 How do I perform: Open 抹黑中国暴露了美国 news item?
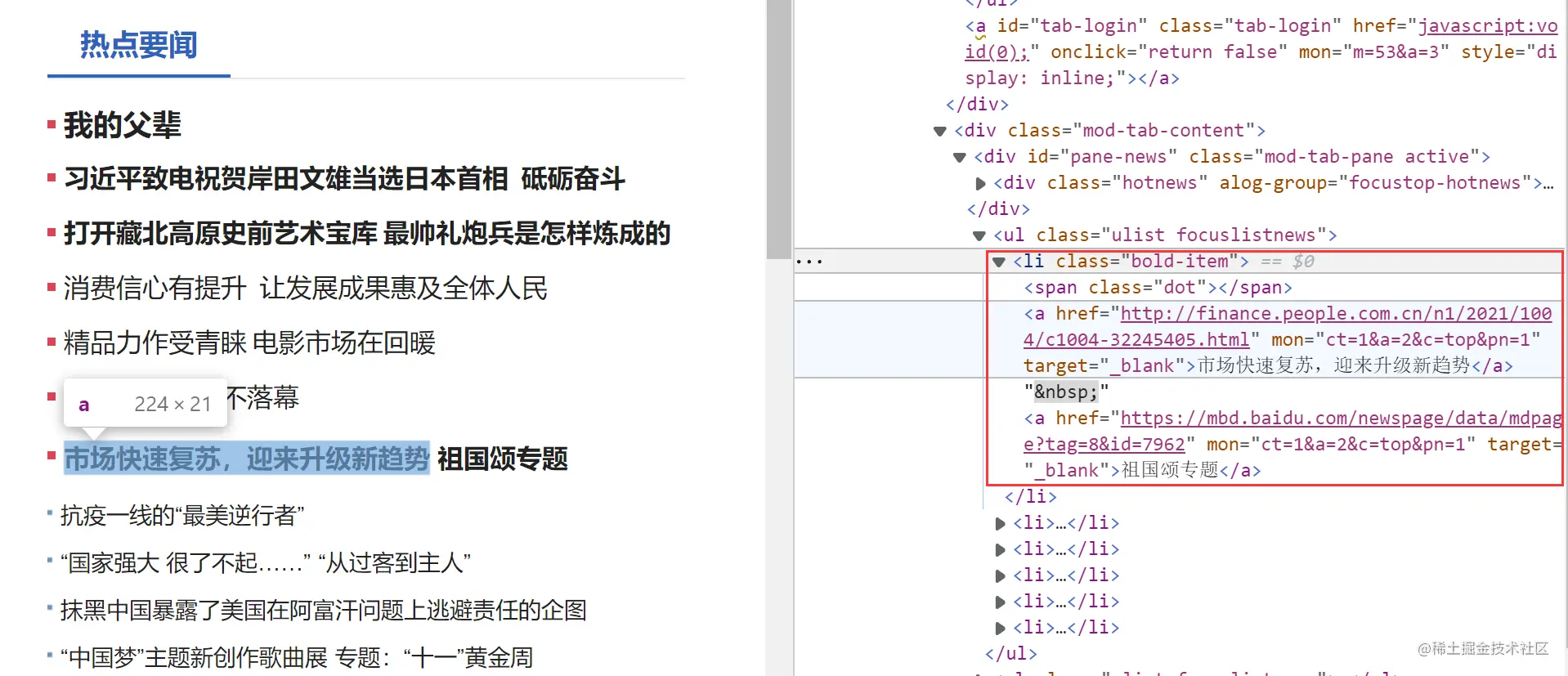324,611
